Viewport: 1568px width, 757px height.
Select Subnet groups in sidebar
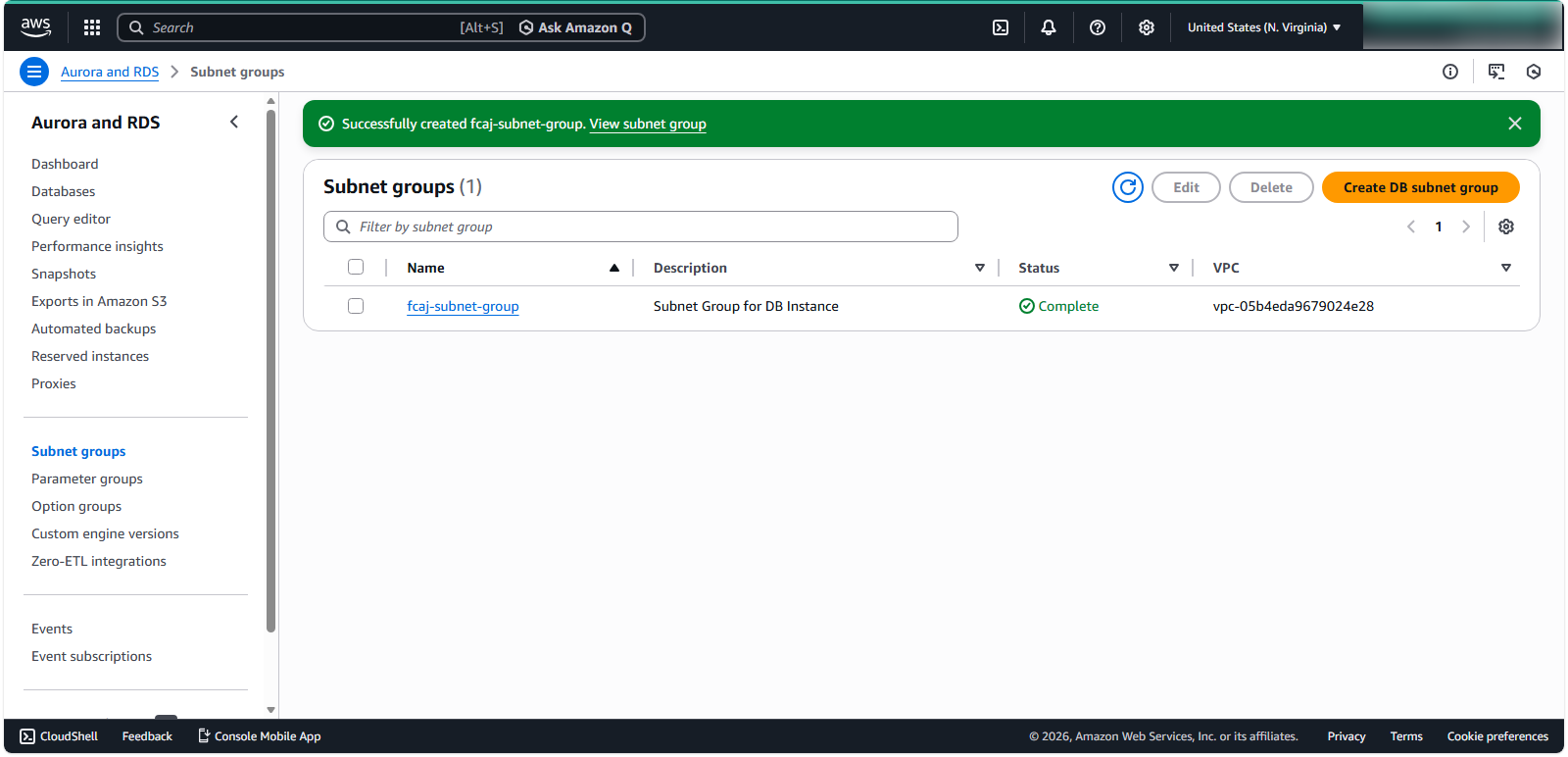tap(78, 451)
